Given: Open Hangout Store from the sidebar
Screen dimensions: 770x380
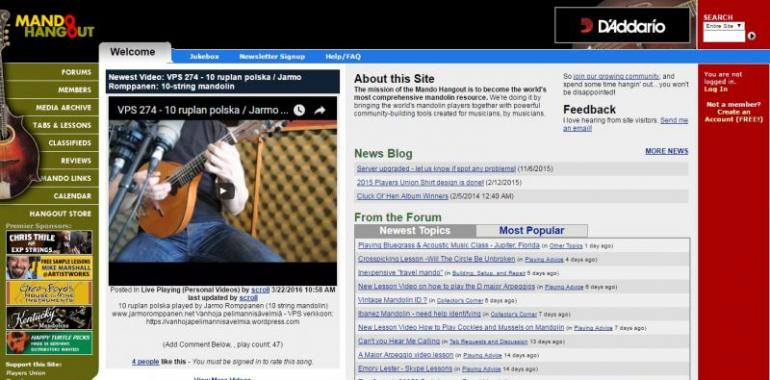Looking at the screenshot, I should [60, 214].
